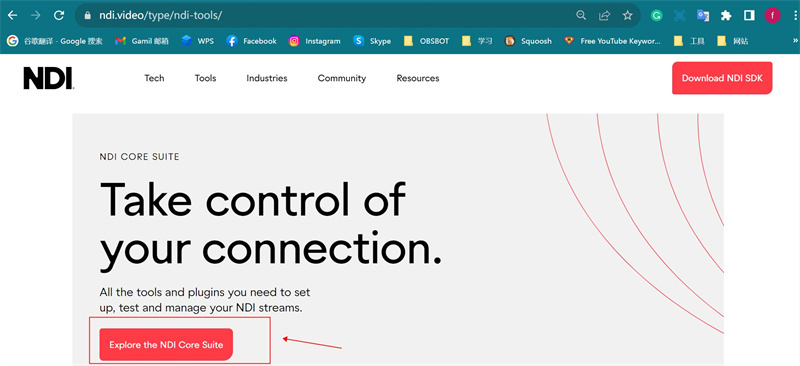Toggle the browser side panel icon
800x366 pixels.
pos(749,15)
